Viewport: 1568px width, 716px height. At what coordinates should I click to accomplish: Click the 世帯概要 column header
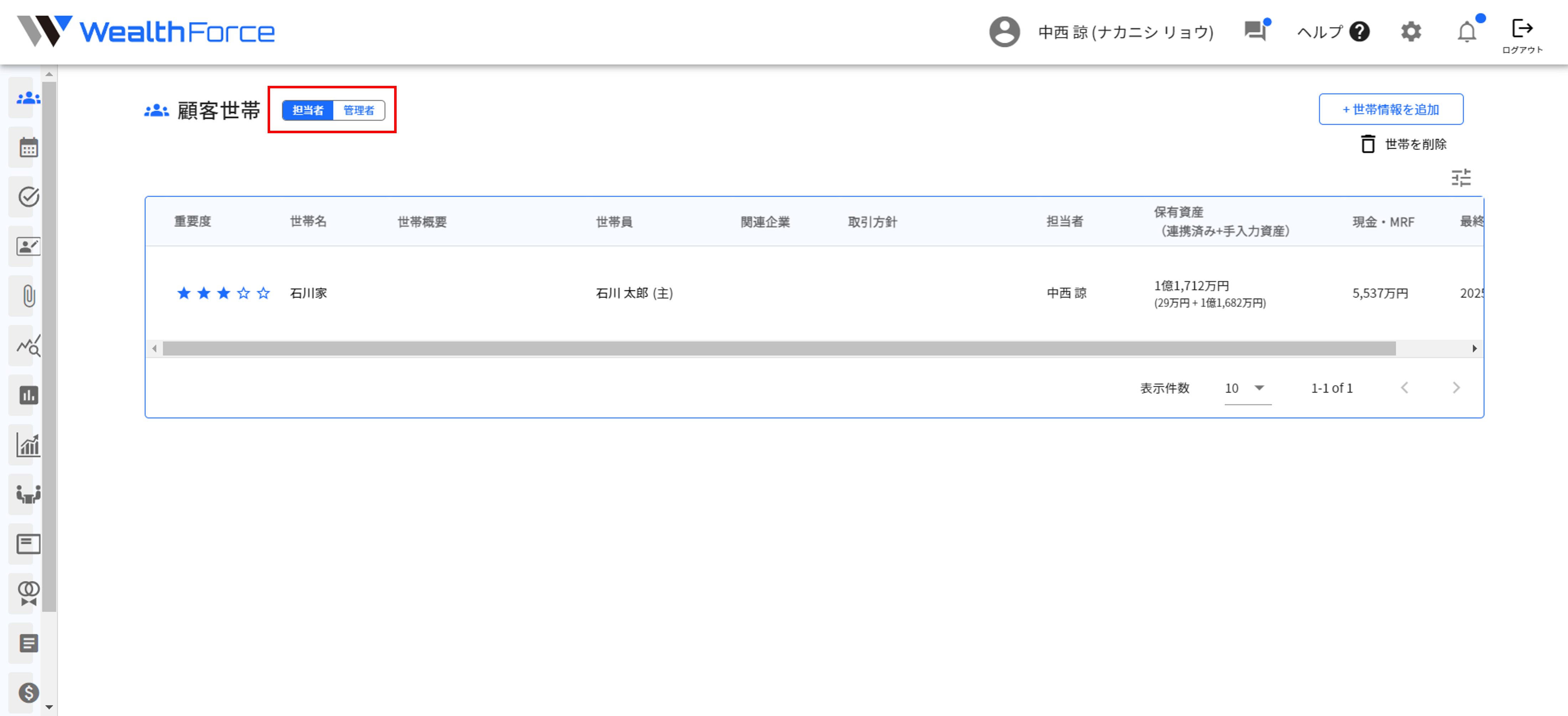422,222
